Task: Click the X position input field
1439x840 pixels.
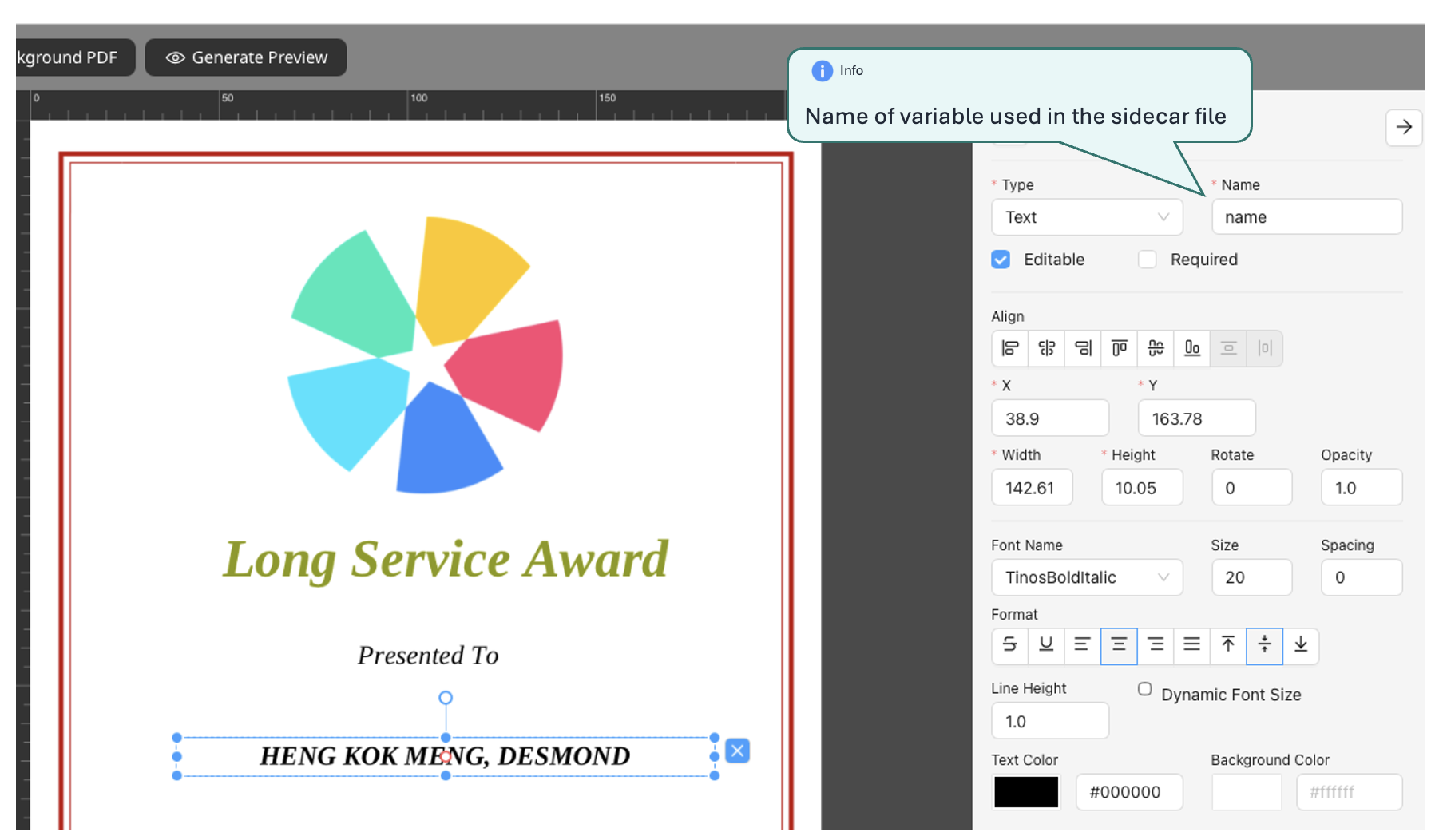Action: tap(1050, 418)
